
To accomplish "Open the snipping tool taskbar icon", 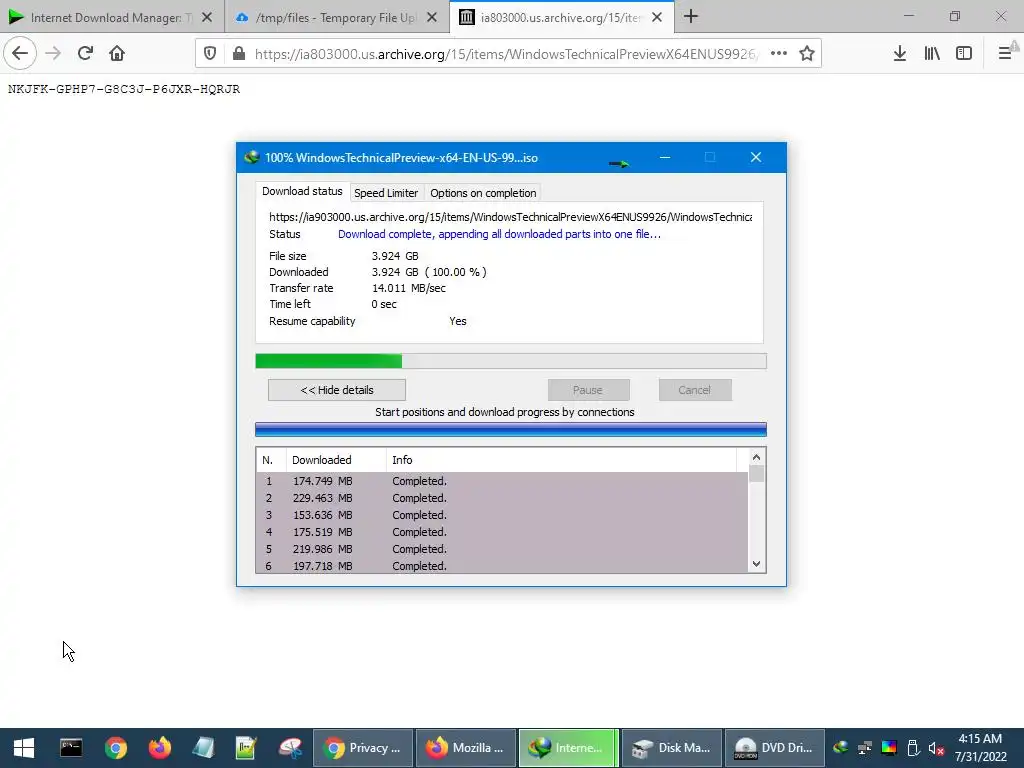I will pos(290,748).
